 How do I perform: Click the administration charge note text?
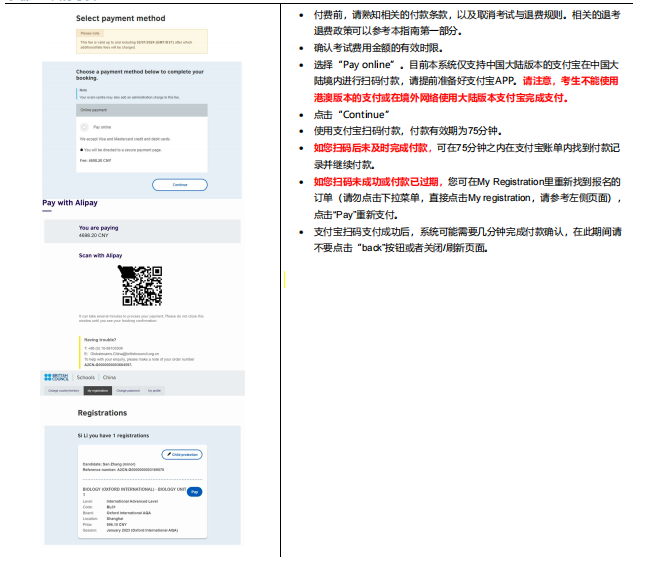pos(129,97)
